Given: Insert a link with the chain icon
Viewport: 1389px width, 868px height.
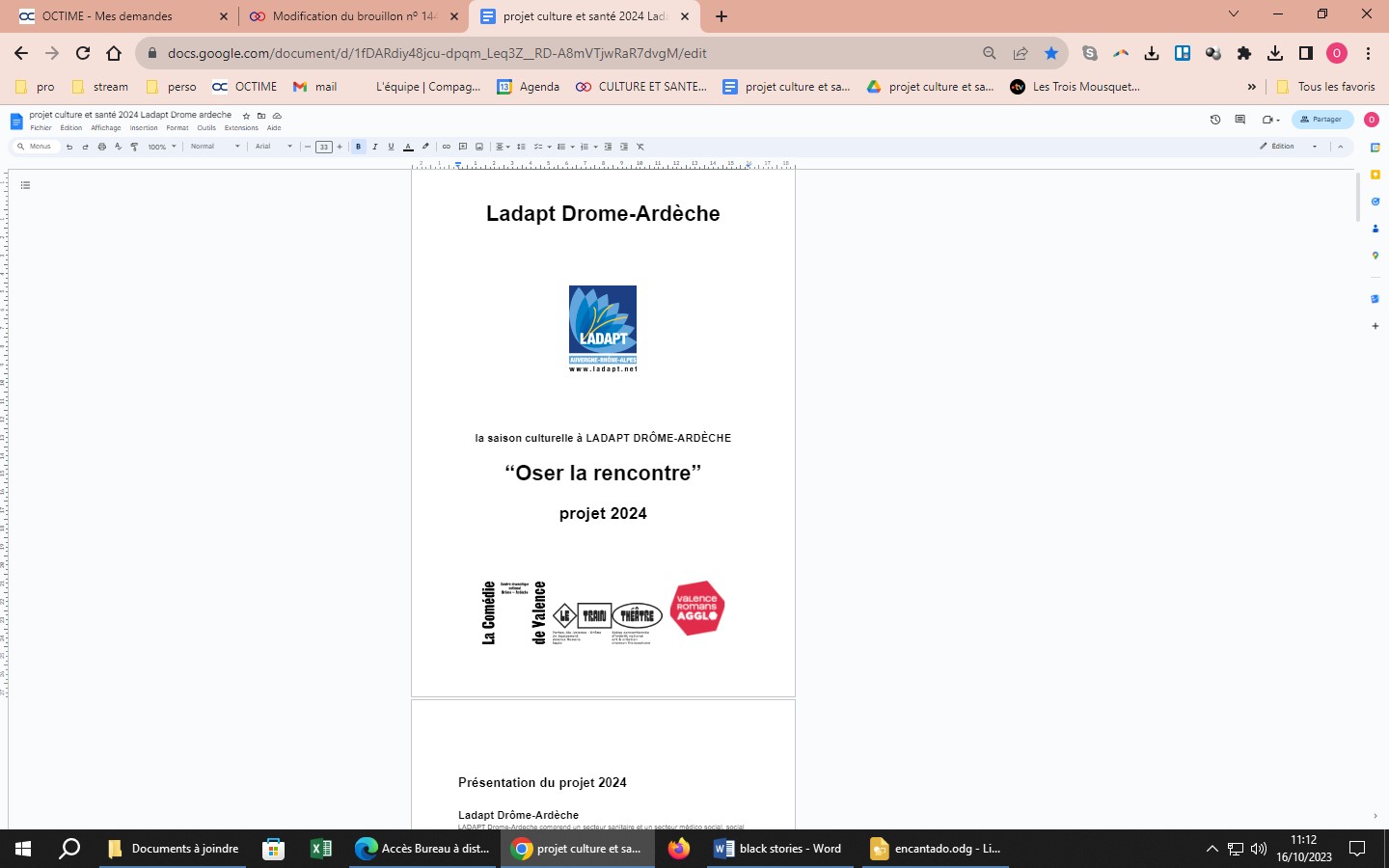Looking at the screenshot, I should 446,147.
